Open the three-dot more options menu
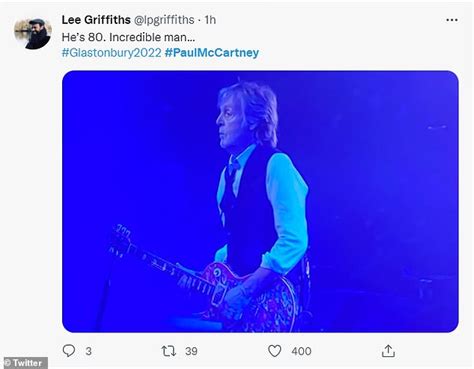The height and width of the screenshot is (369, 474). point(452,20)
